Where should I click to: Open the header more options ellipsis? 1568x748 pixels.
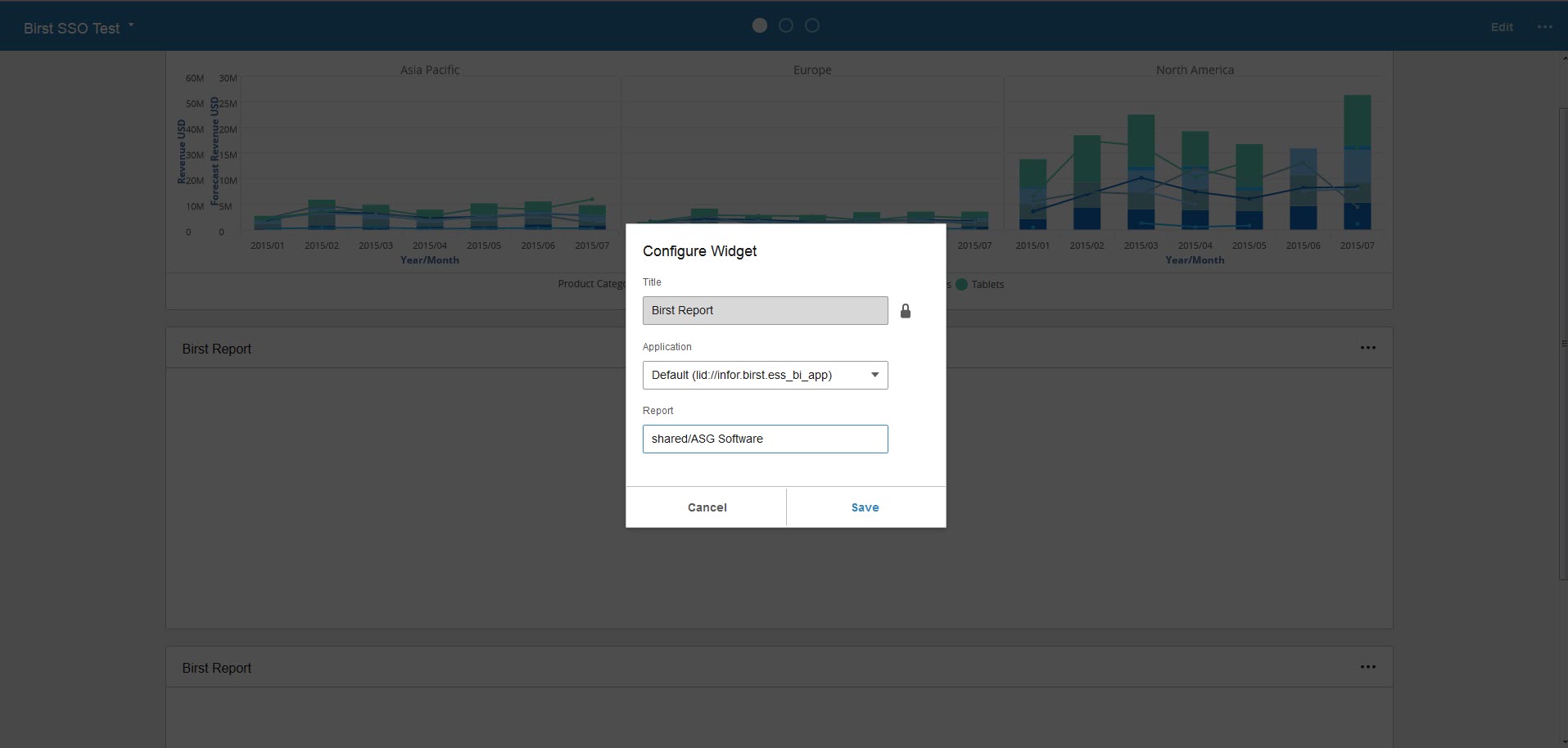point(1544,27)
